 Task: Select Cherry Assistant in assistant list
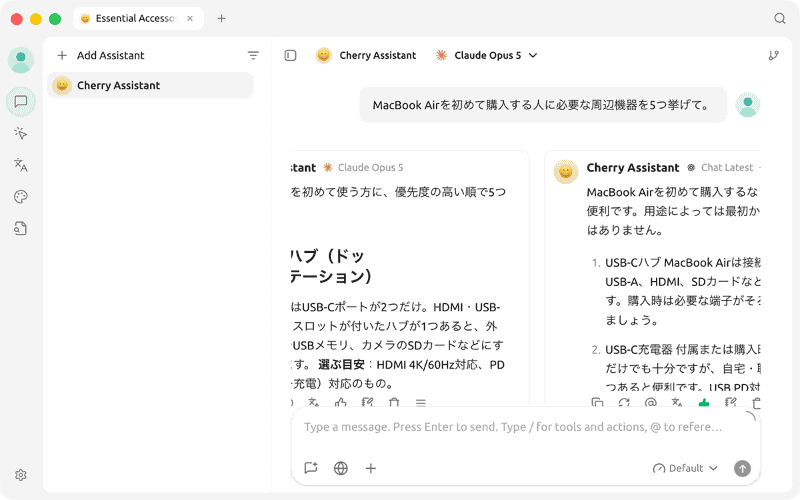point(150,85)
